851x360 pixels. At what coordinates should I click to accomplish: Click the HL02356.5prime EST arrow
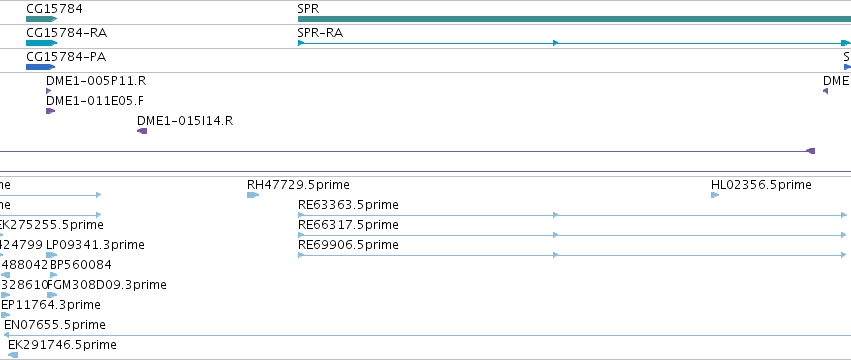click(x=715, y=195)
